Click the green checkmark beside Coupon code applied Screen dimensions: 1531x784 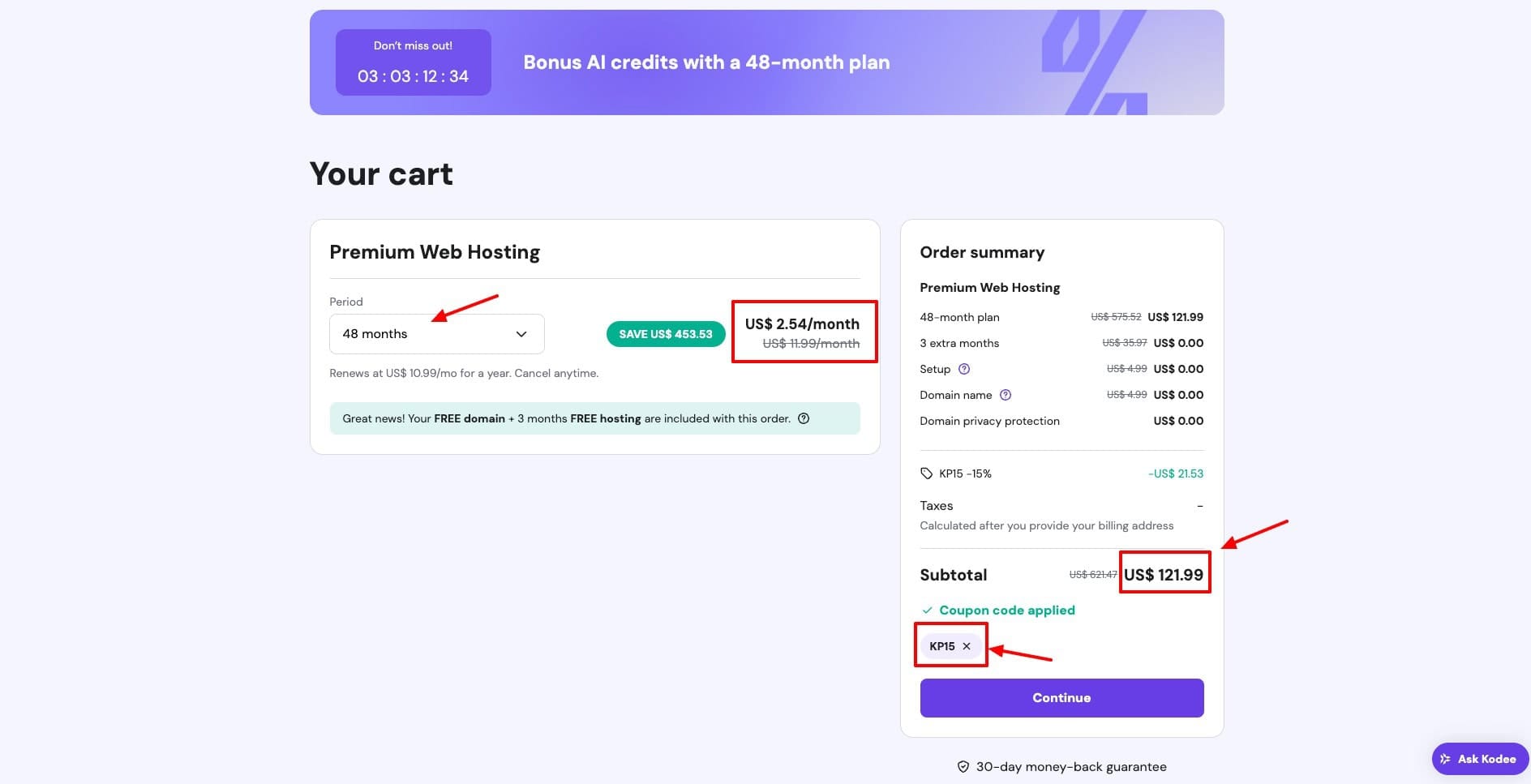point(926,610)
